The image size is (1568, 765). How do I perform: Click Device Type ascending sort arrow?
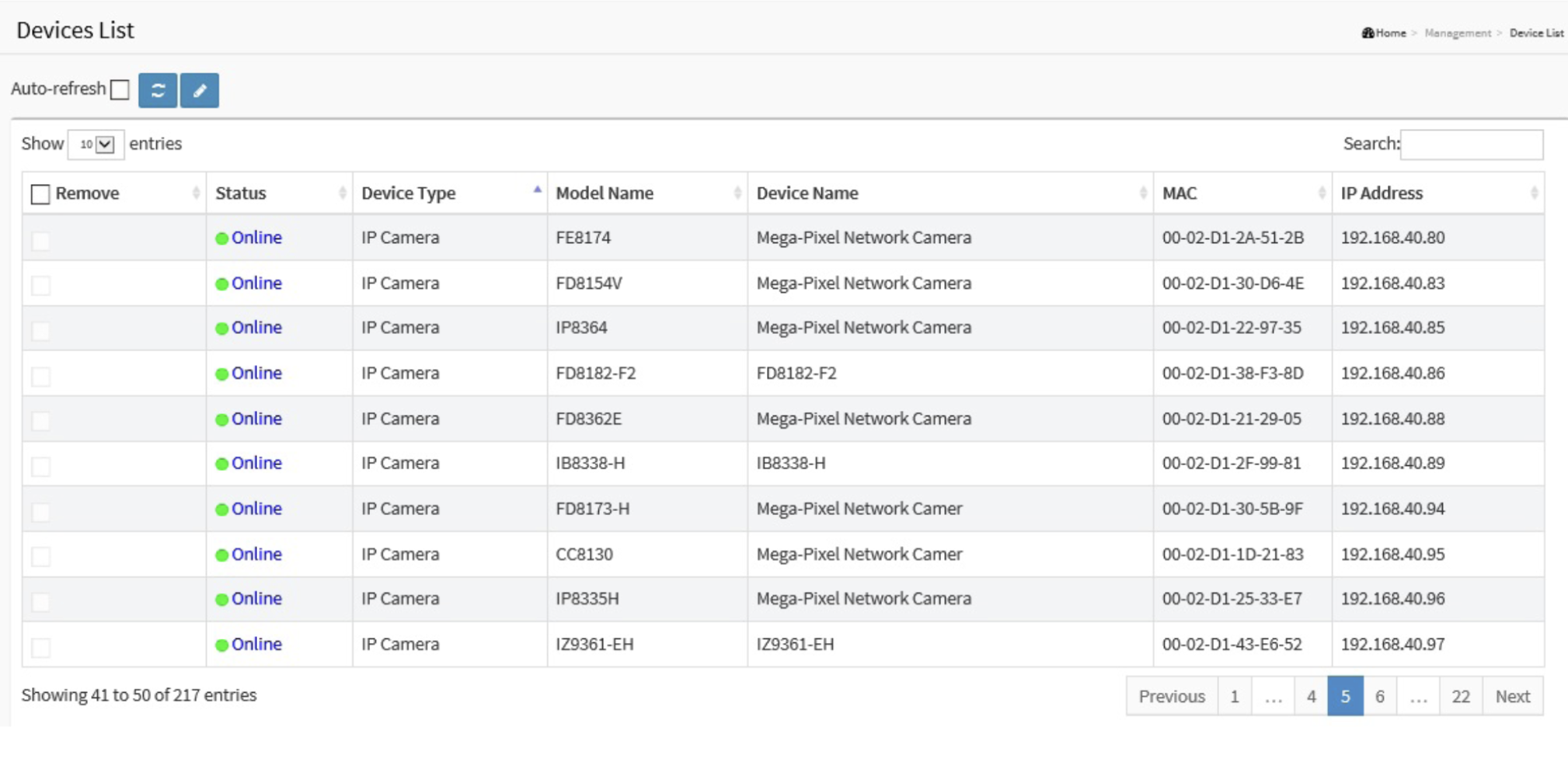pyautogui.click(x=537, y=190)
